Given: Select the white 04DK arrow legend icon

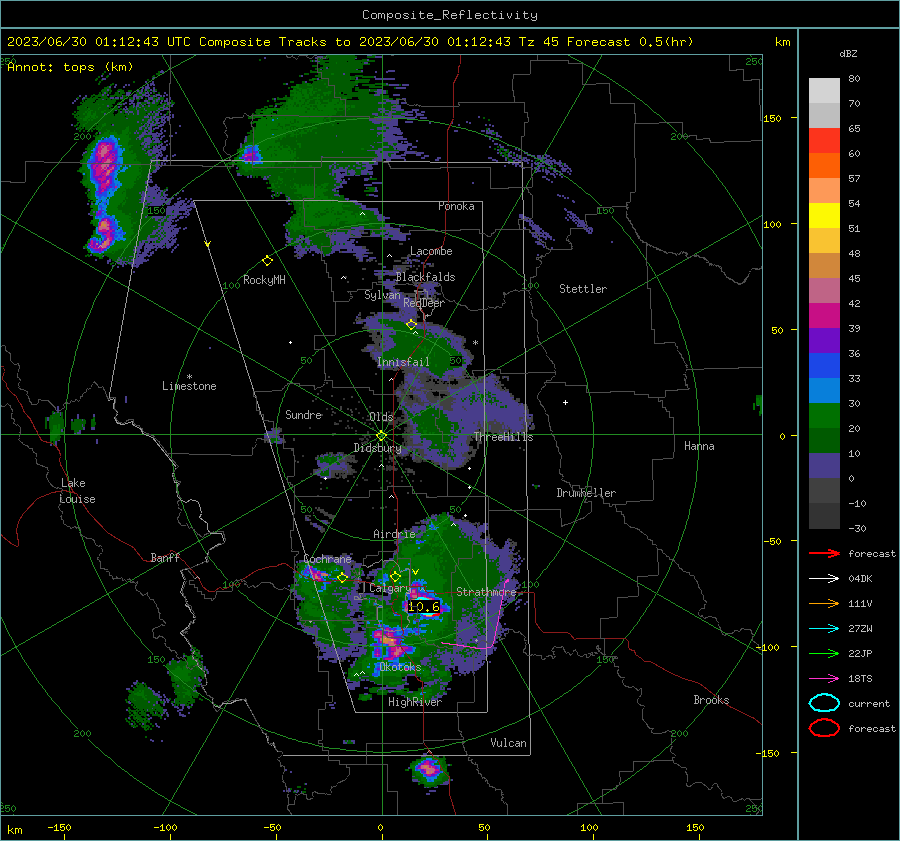Looking at the screenshot, I should tap(824, 579).
